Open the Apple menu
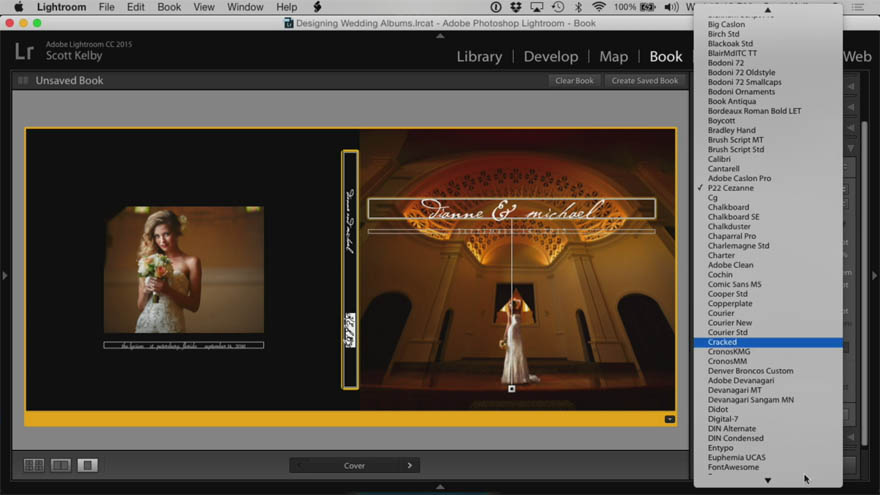The width and height of the screenshot is (880, 495). click(19, 7)
